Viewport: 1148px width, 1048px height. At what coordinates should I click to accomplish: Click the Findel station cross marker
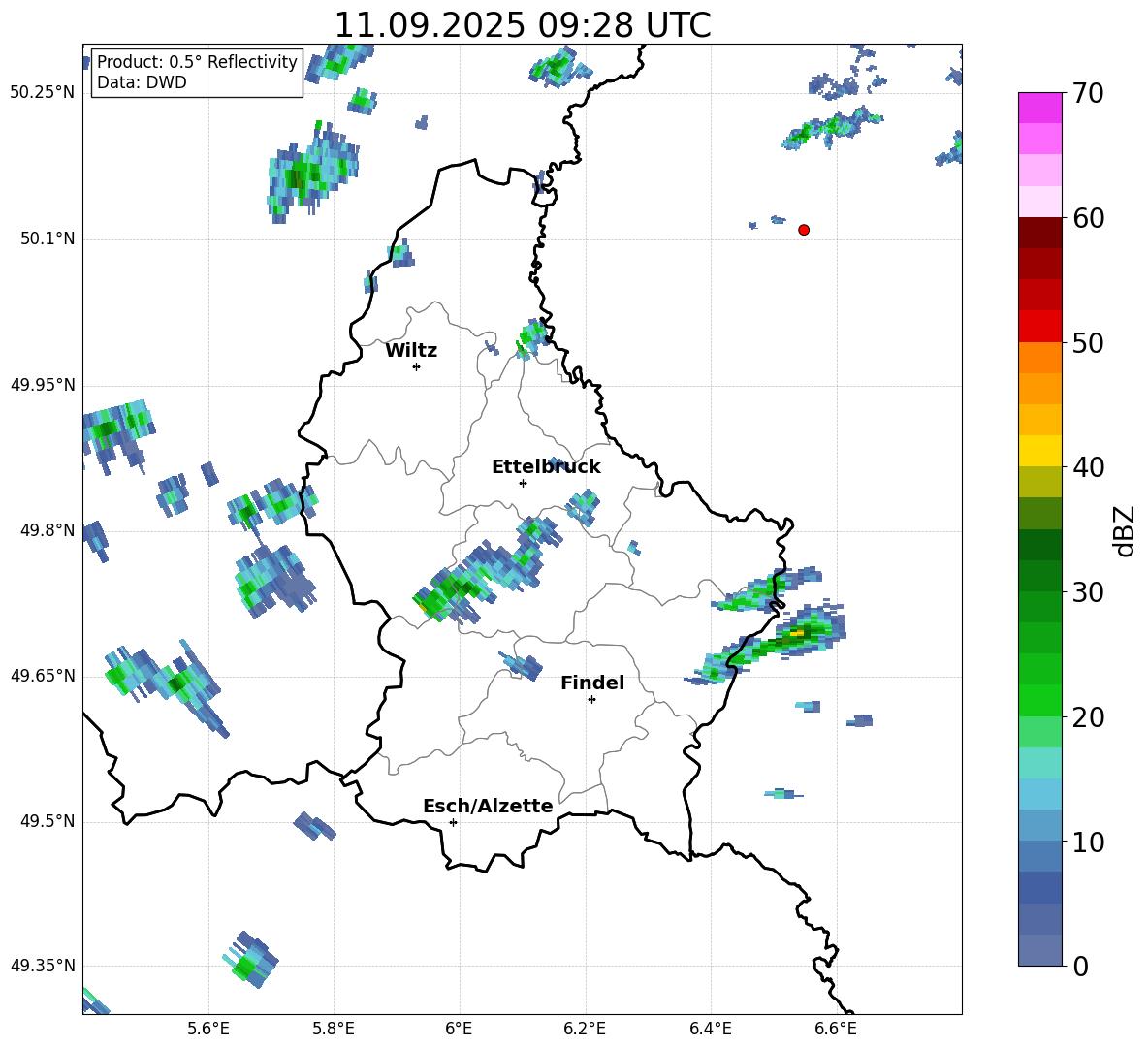coord(591,699)
